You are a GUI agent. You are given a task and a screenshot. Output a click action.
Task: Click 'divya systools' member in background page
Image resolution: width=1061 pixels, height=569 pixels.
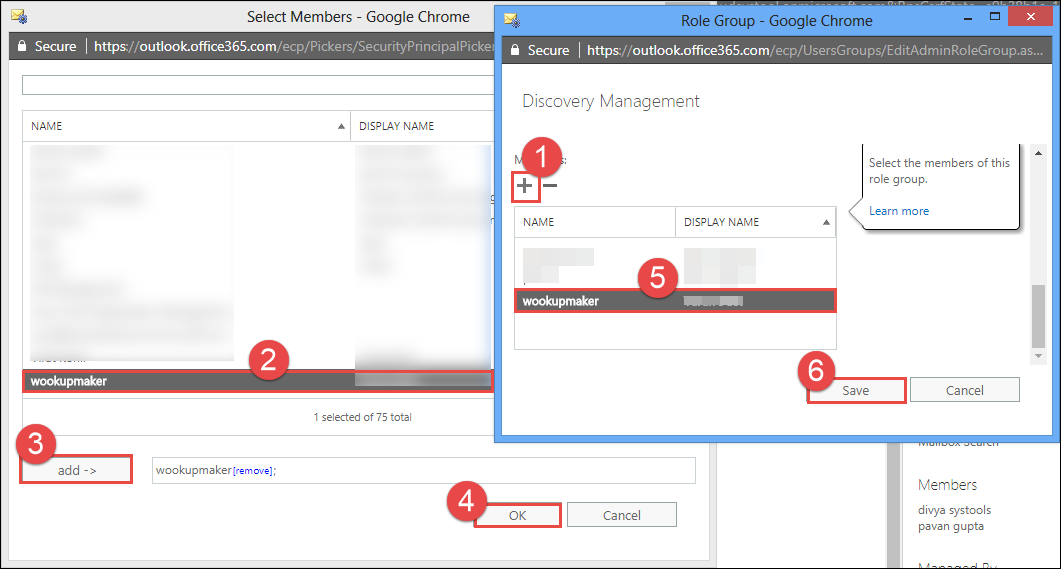pos(954,510)
